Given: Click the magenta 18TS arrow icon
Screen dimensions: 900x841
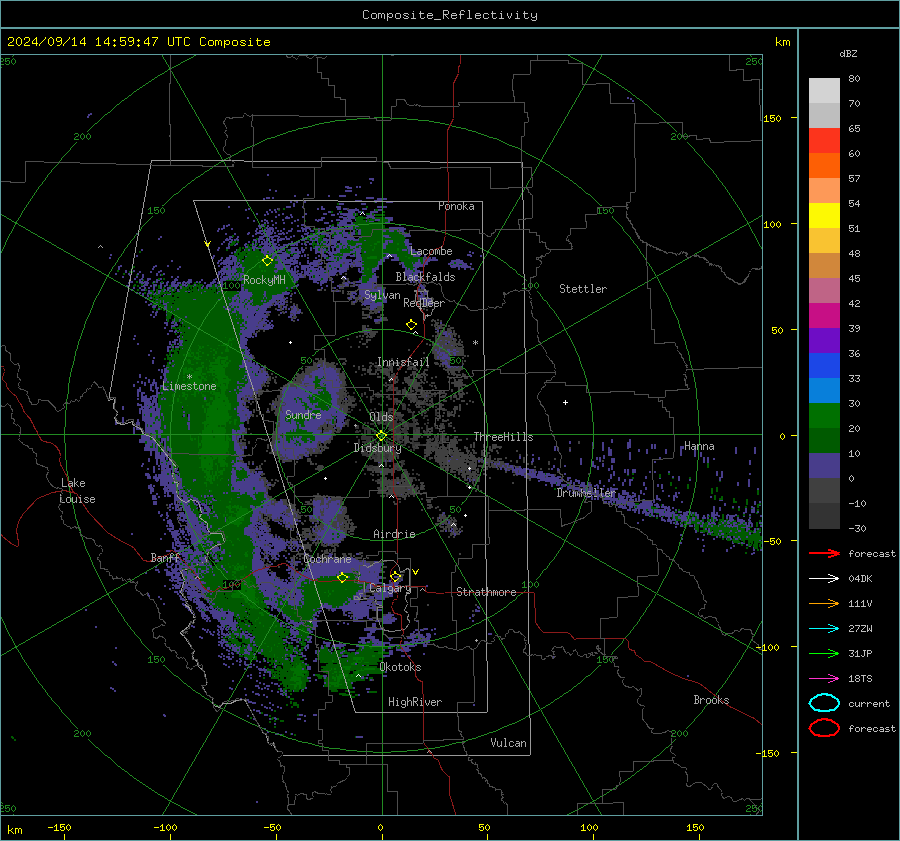Looking at the screenshot, I should [x=824, y=679].
